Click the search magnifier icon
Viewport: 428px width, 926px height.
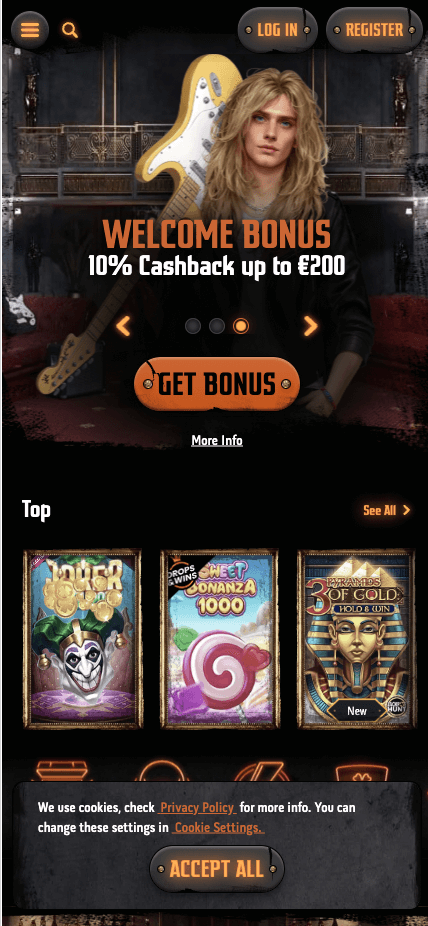(x=70, y=30)
